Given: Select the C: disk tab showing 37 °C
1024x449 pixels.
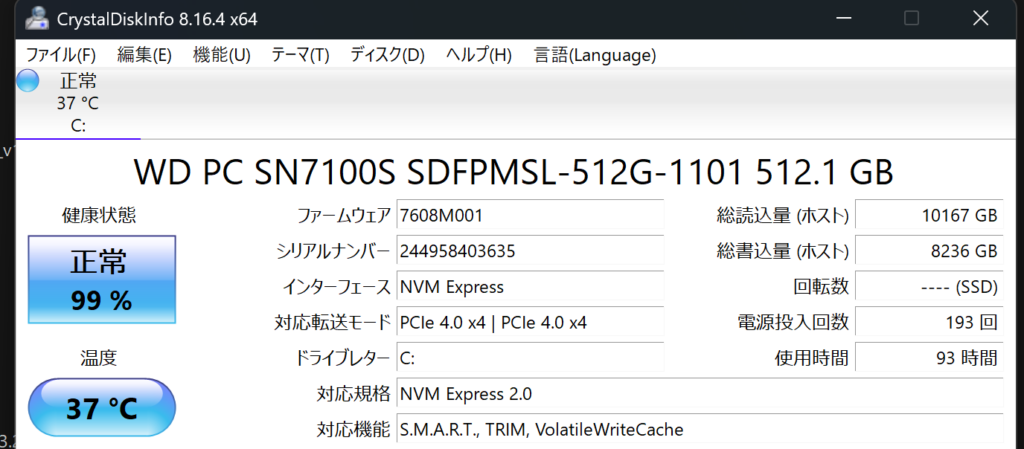Looking at the screenshot, I should coord(78,103).
